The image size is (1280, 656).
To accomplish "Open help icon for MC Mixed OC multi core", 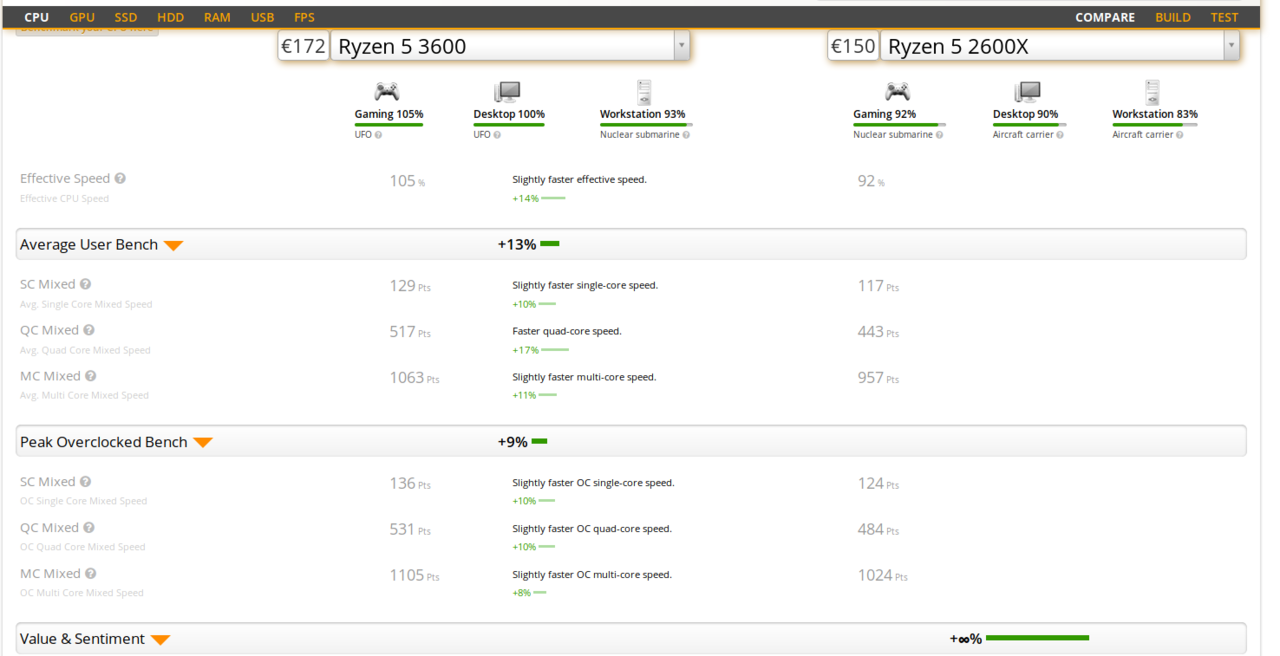I will (x=91, y=574).
